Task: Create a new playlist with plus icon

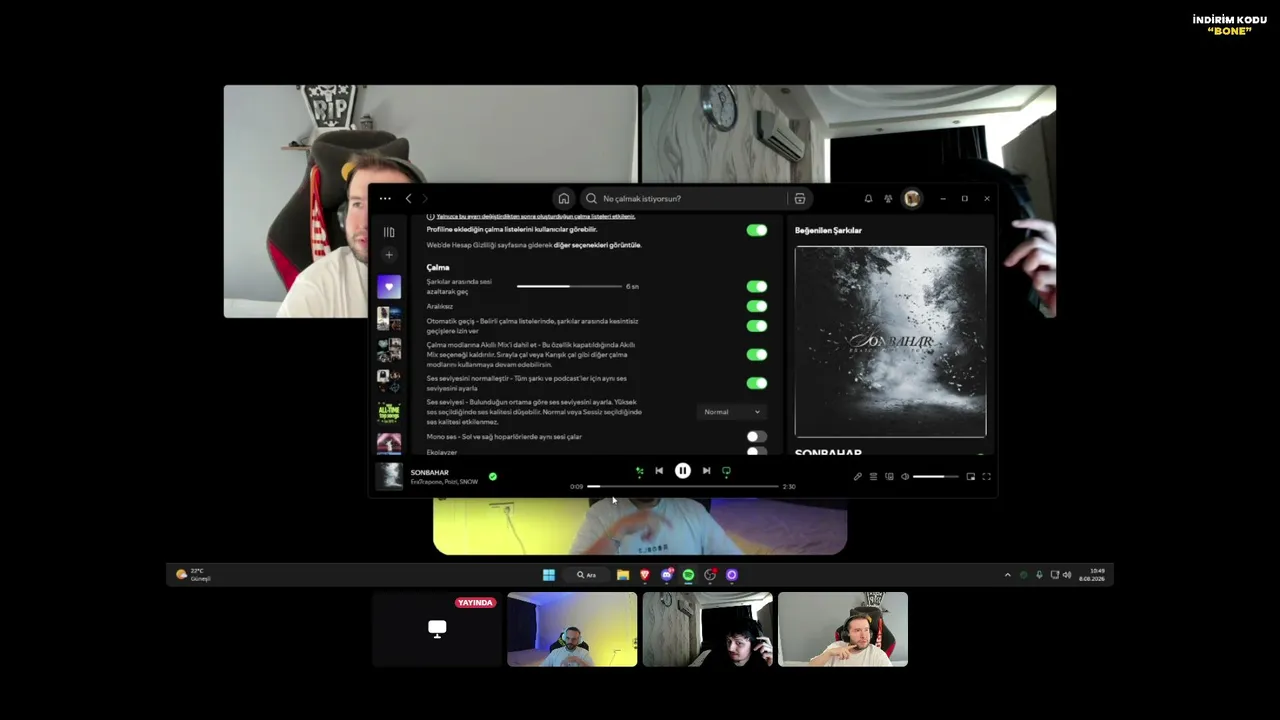Action: coord(389,255)
